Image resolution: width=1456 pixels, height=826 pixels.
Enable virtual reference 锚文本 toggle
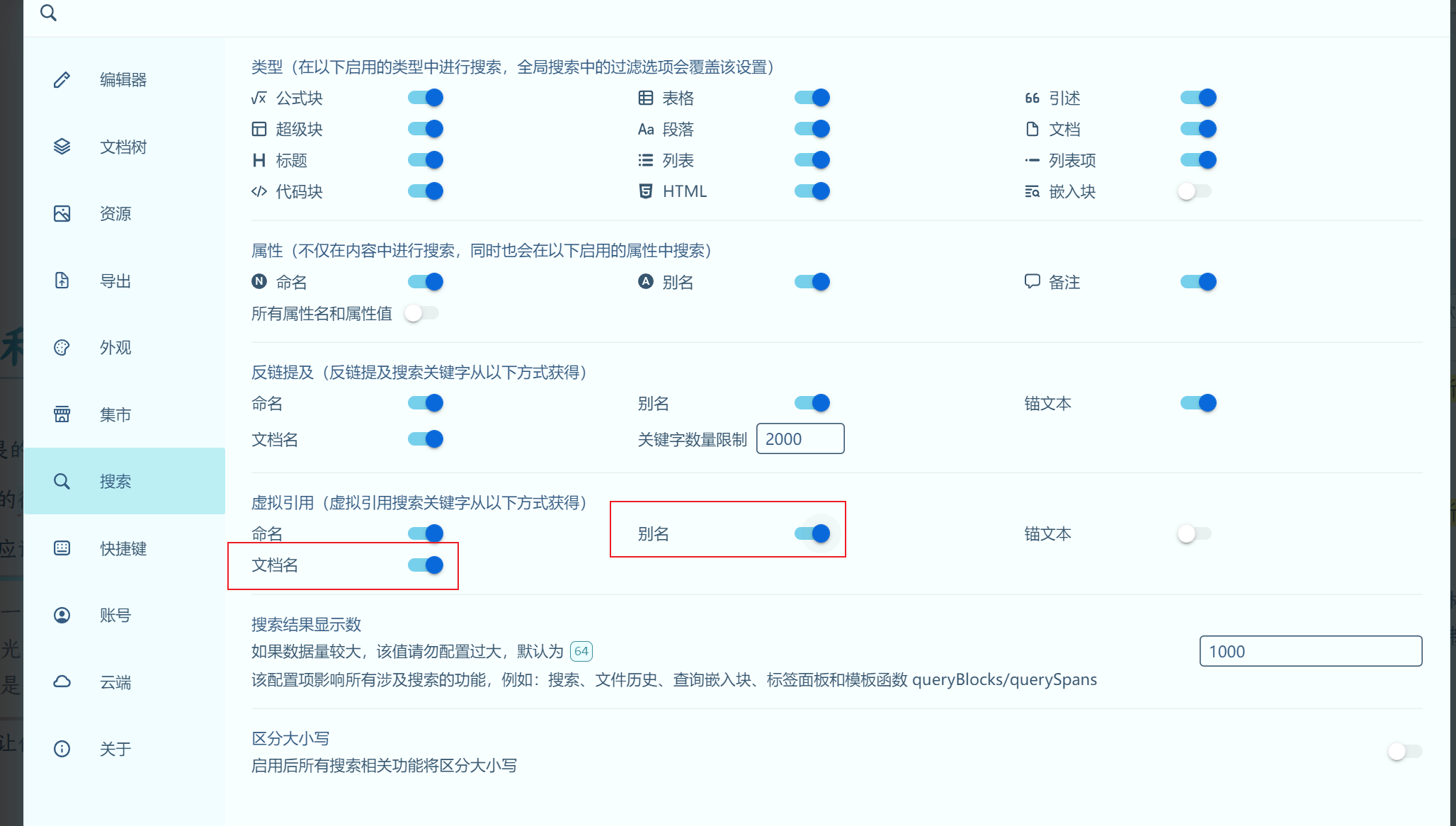pyautogui.click(x=1195, y=533)
